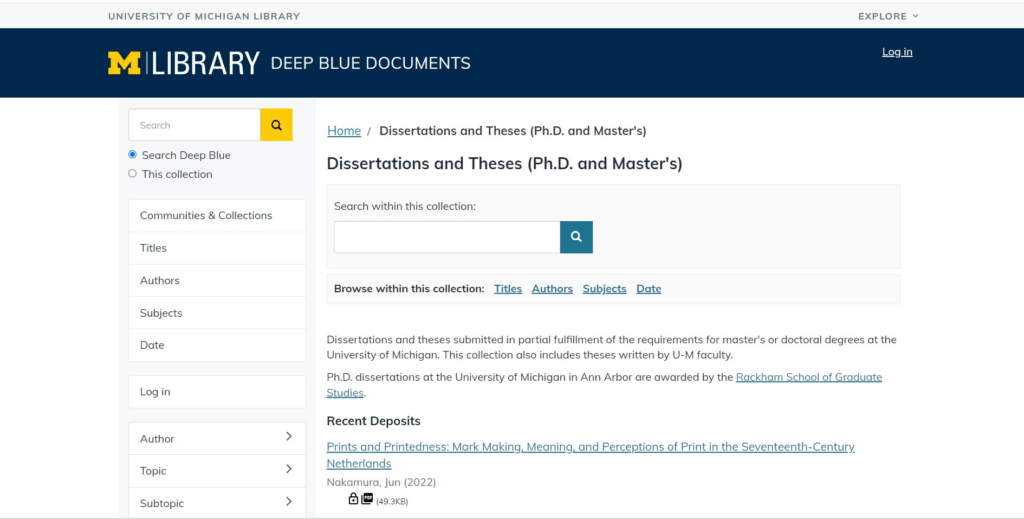The image size is (1024, 519).
Task: Expand the Subtopic filter facet
Action: point(217,503)
